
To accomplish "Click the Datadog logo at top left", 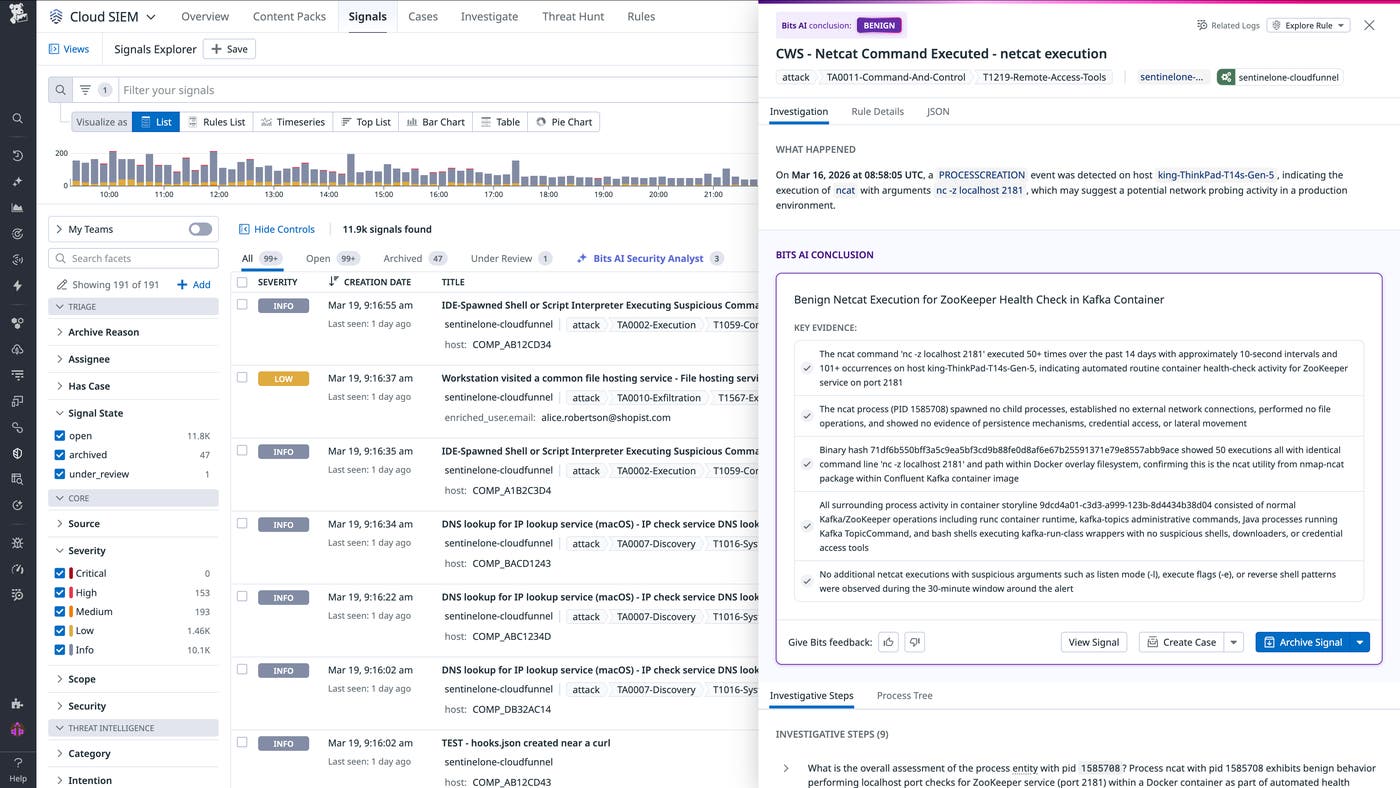I will point(16,16).
